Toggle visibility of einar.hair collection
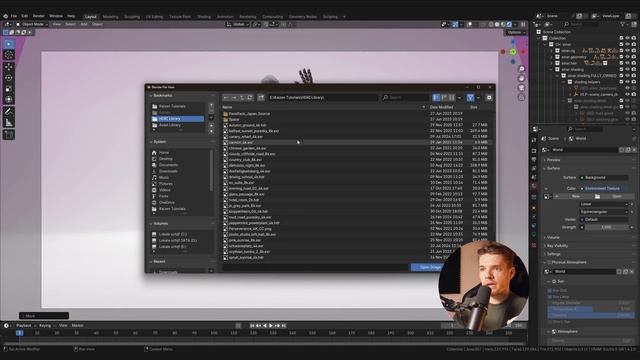The width and height of the screenshot is (640, 360). pyautogui.click(x=627, y=63)
